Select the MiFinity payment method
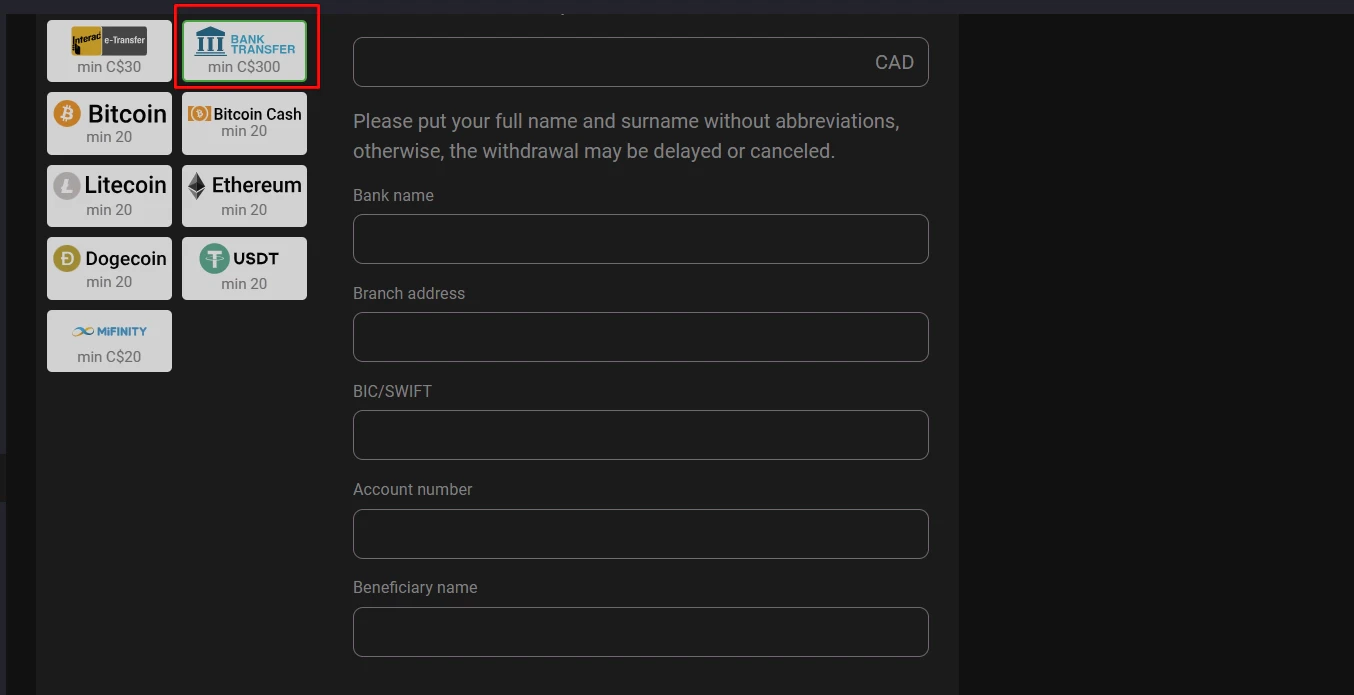1354x695 pixels. click(109, 341)
